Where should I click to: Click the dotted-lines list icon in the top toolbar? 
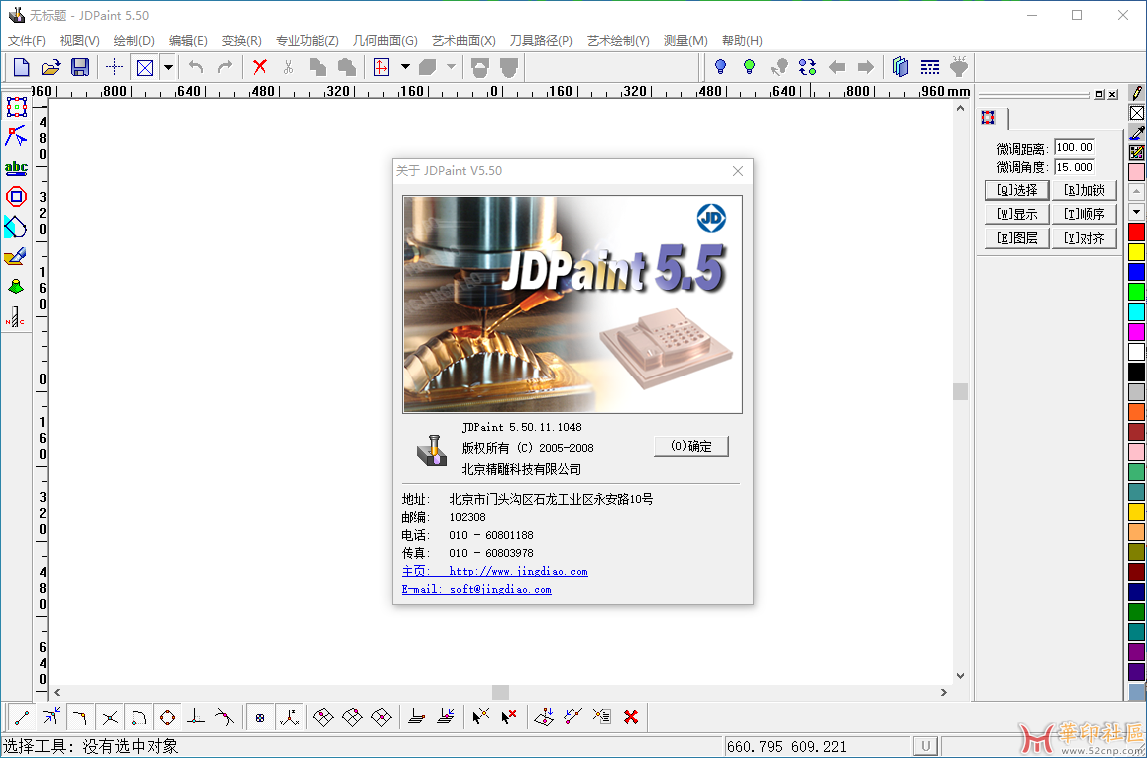click(x=930, y=67)
